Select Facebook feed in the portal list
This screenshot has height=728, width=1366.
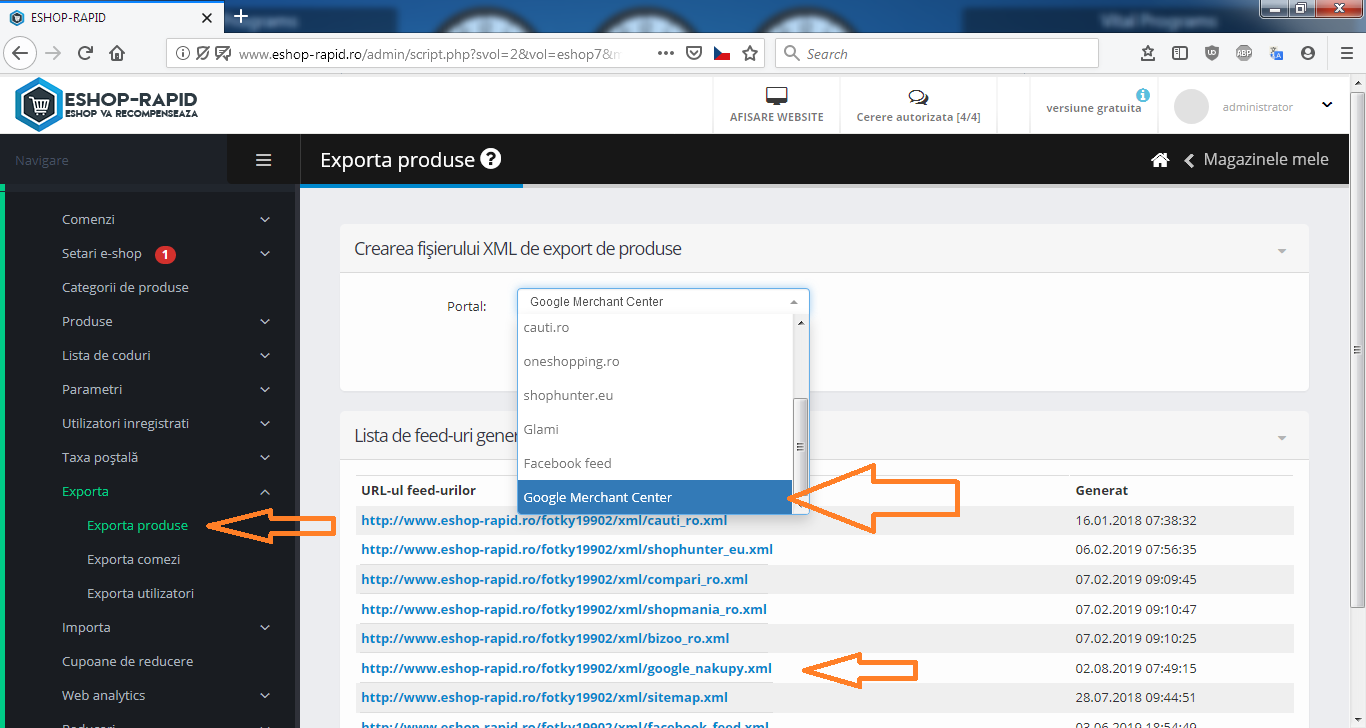coord(655,463)
